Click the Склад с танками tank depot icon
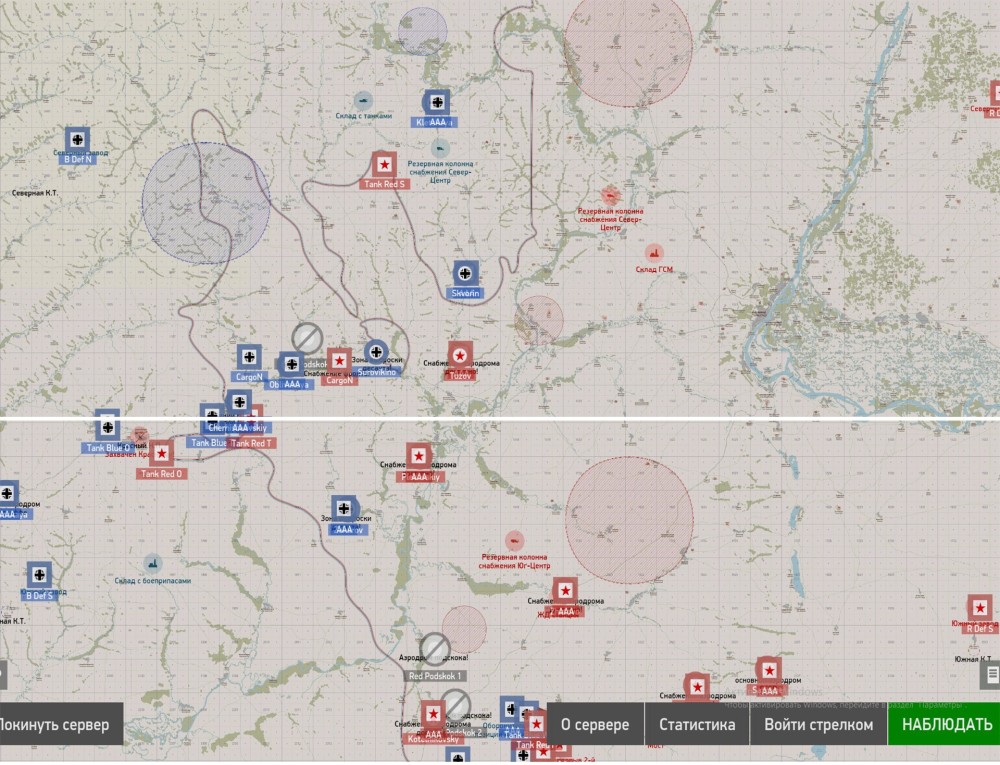Viewport: 1000px width, 765px height. coord(364,100)
